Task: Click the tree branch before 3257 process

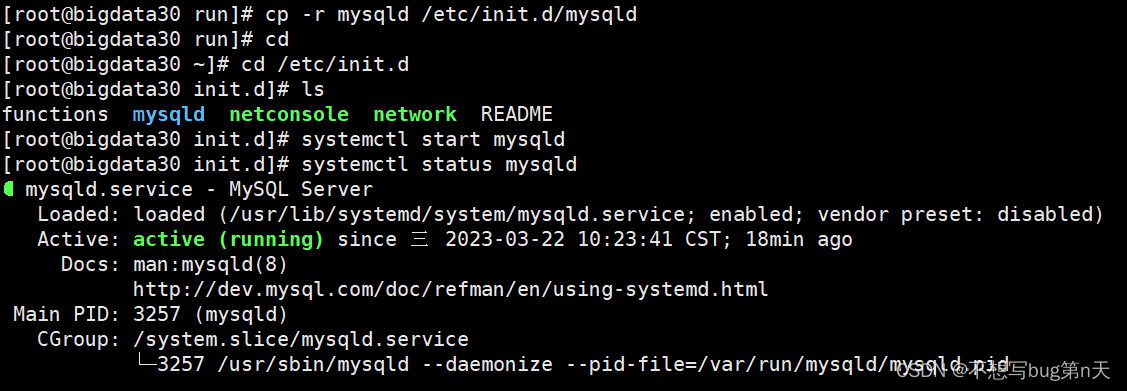Action: pyautogui.click(x=146, y=362)
